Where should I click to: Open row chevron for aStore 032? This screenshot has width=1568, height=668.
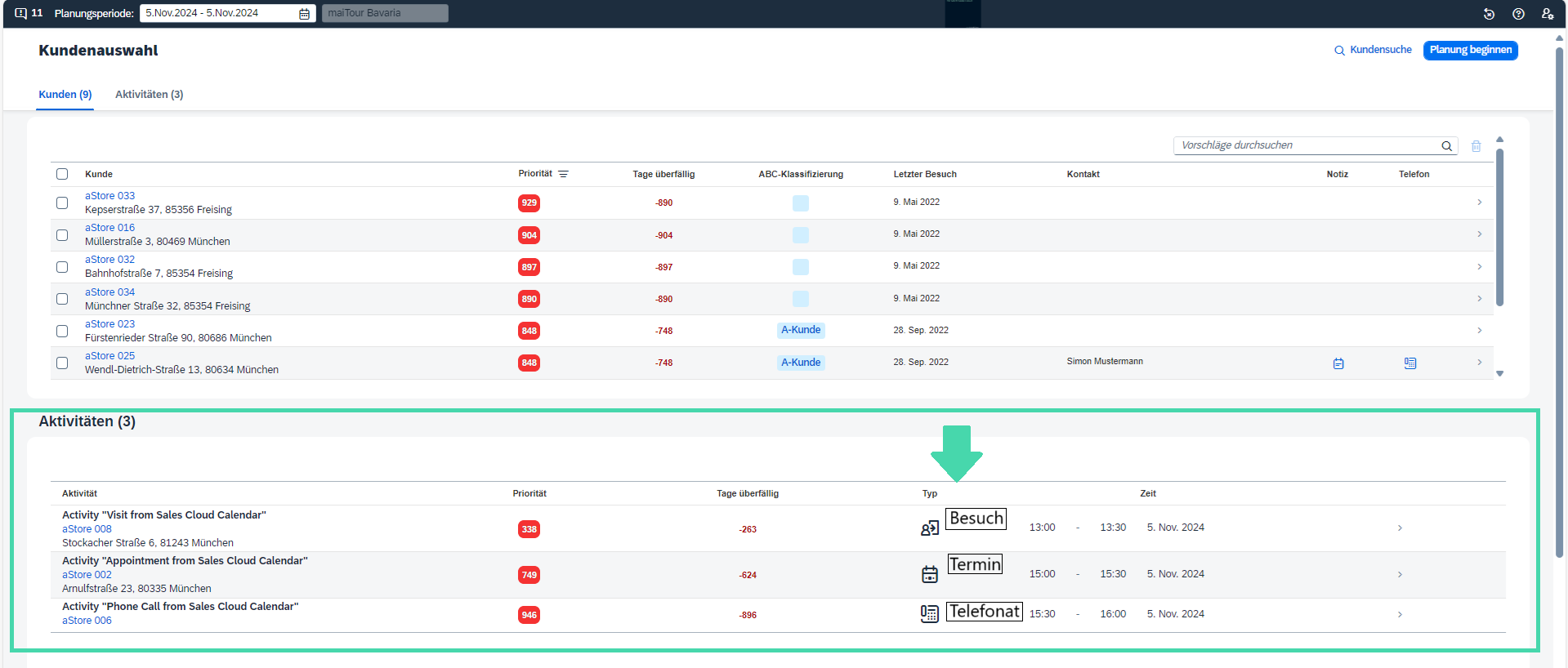point(1480,266)
